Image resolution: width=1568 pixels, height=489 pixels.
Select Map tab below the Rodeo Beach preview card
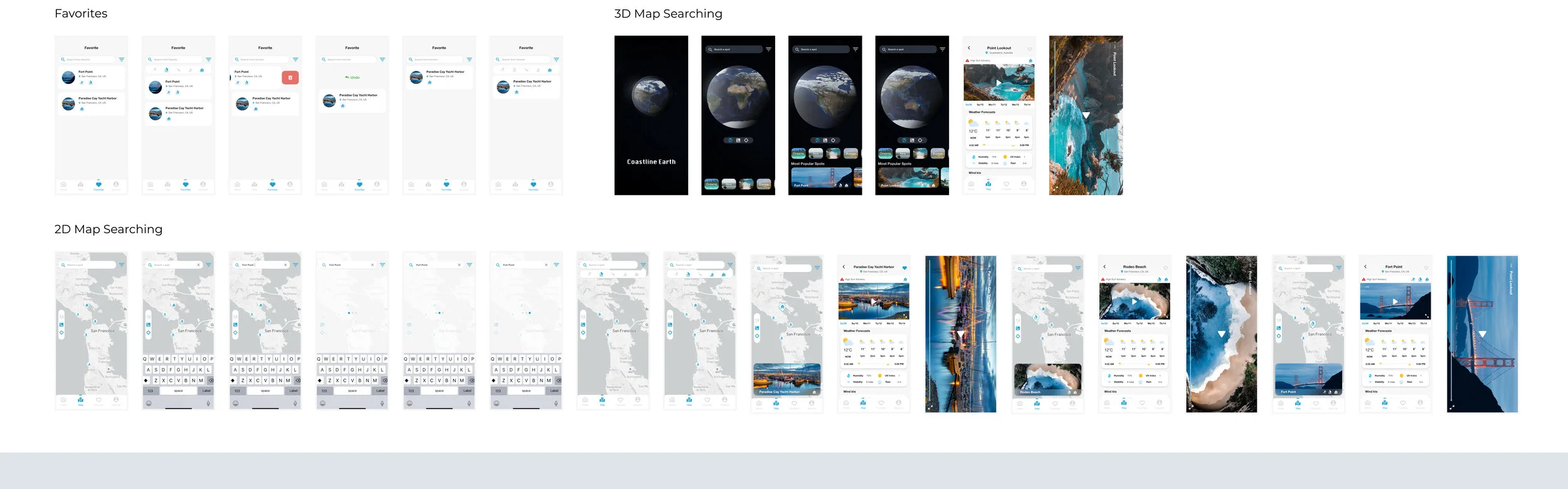pyautogui.click(x=1037, y=405)
